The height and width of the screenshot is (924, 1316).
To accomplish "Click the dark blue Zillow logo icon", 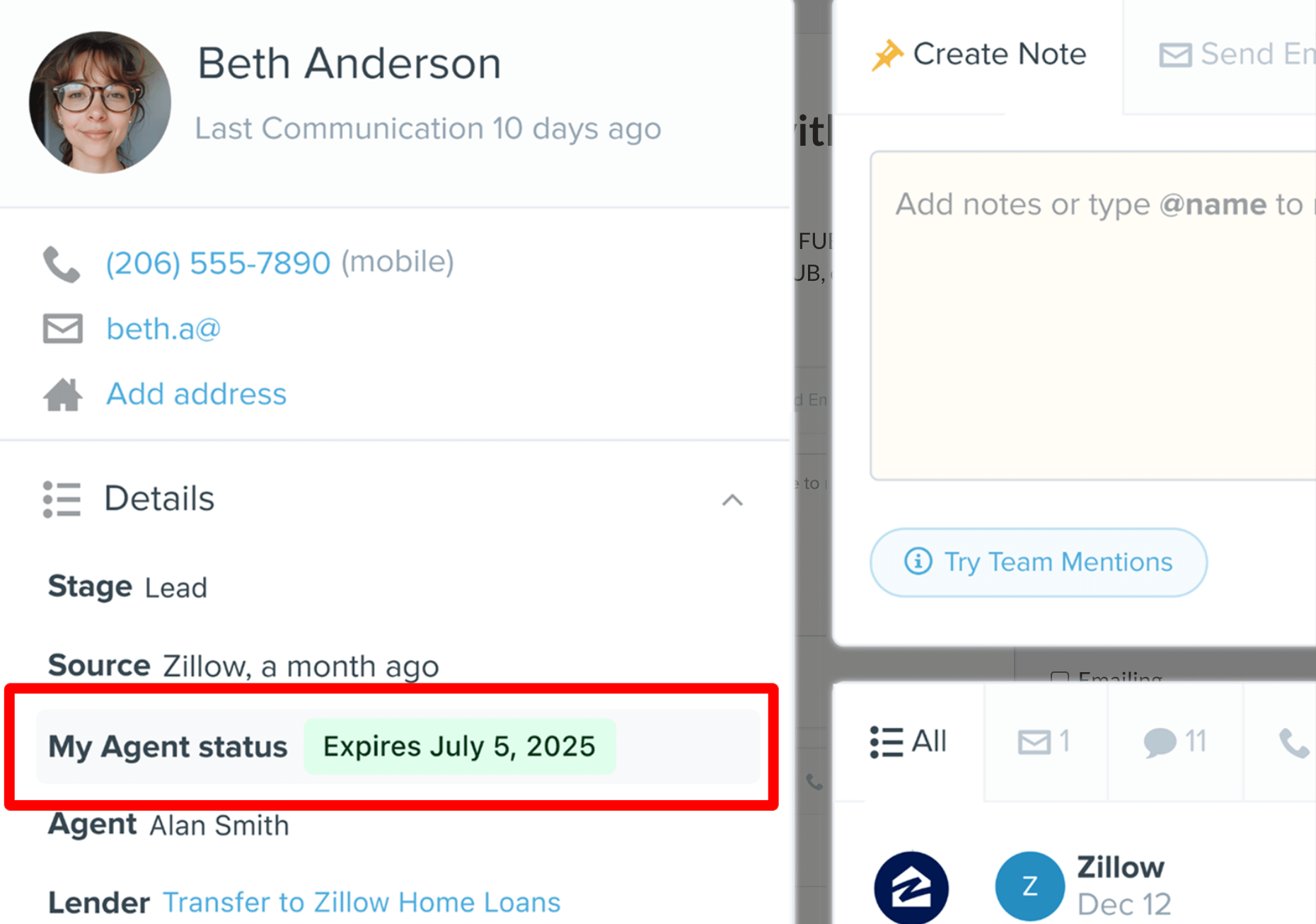I will click(x=911, y=887).
